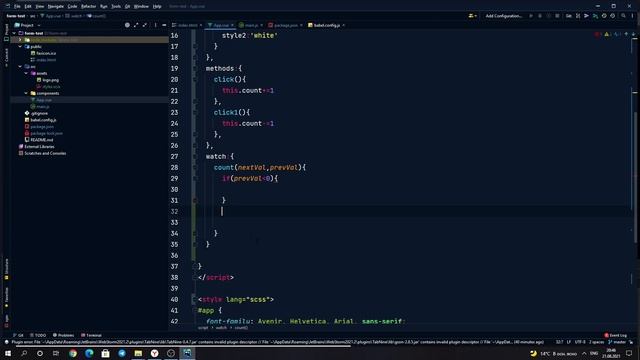
Task: Select External Libraries node
Action: pos(39,147)
